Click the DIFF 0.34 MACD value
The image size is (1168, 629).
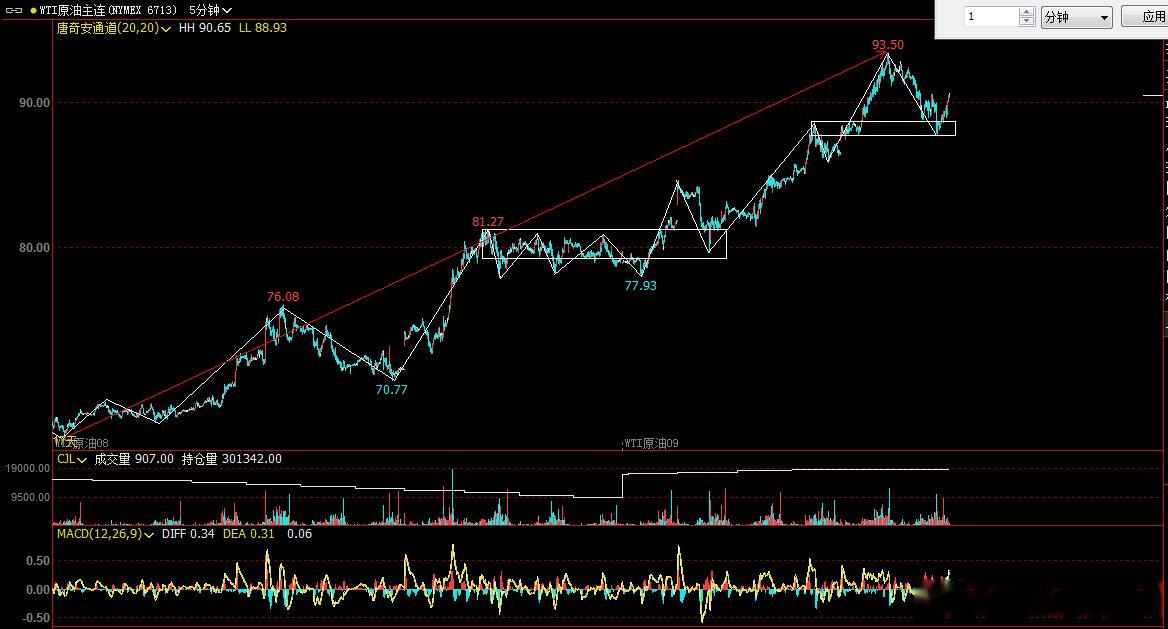(188, 534)
